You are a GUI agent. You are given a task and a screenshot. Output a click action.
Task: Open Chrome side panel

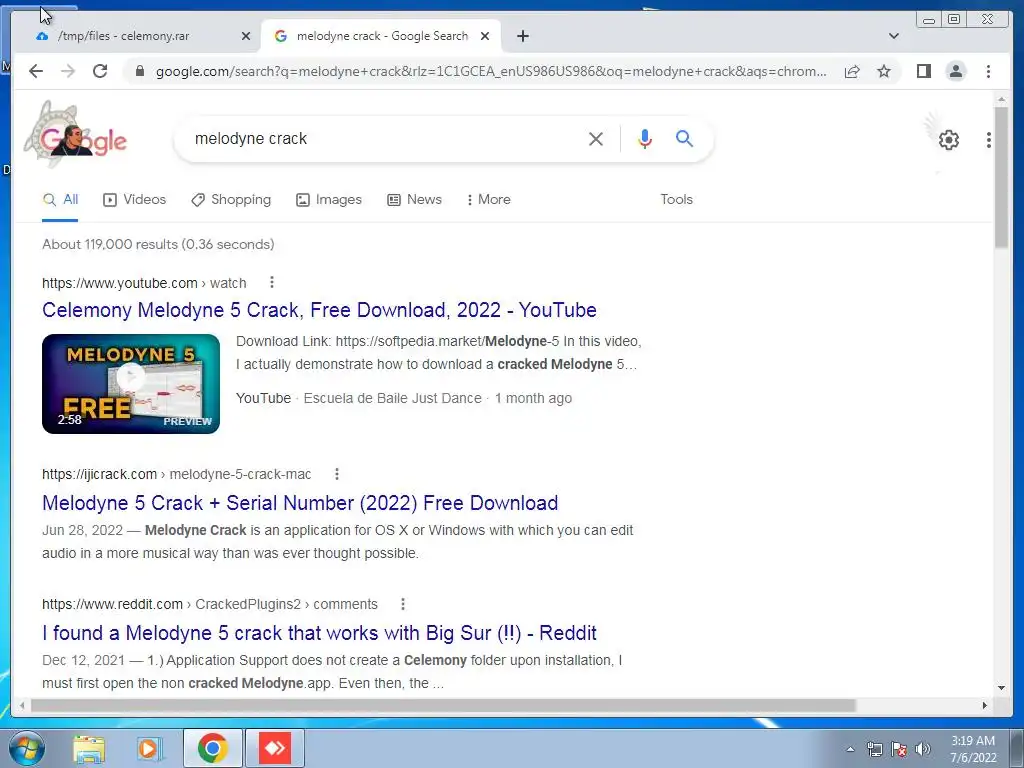pyautogui.click(x=923, y=71)
